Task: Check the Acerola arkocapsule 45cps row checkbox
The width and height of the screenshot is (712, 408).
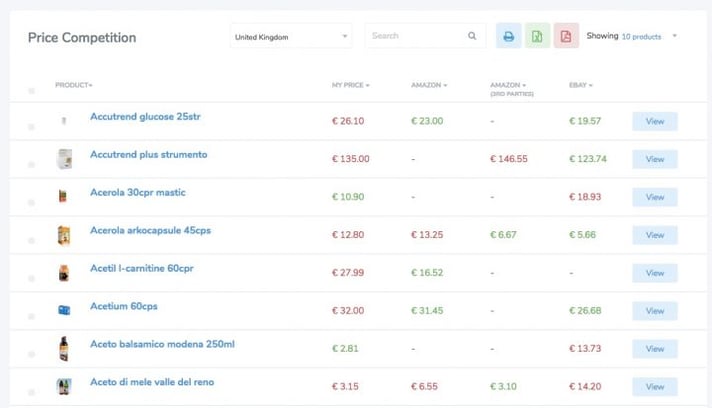Action: tap(31, 240)
